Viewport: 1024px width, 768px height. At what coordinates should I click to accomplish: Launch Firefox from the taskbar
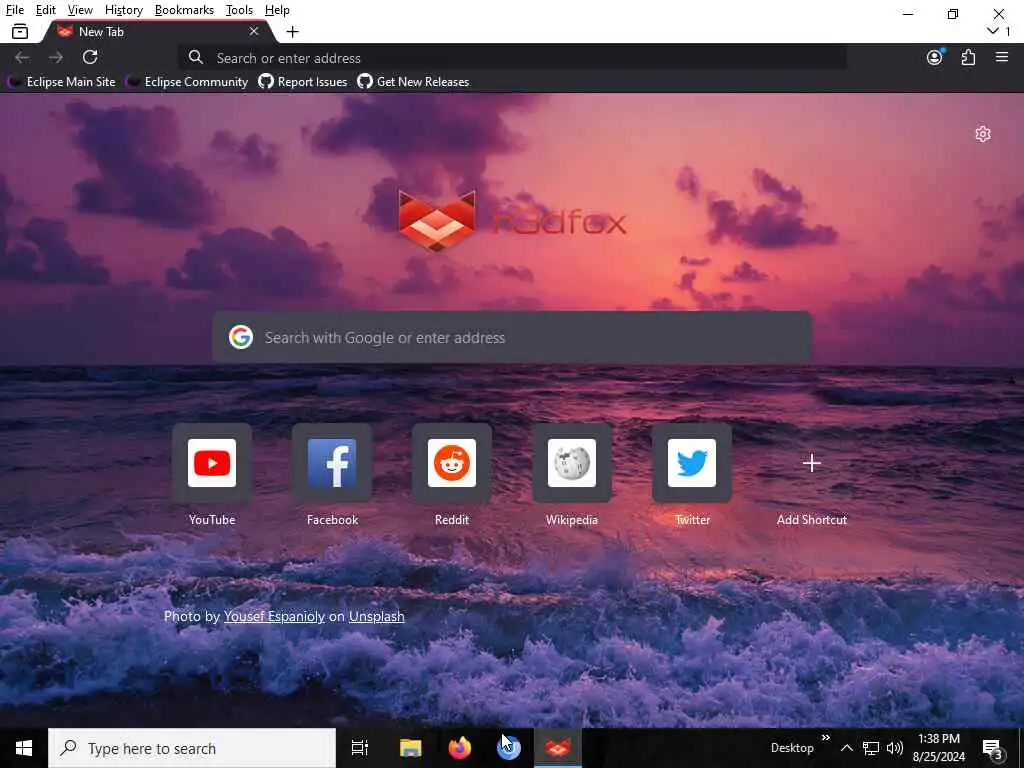460,748
